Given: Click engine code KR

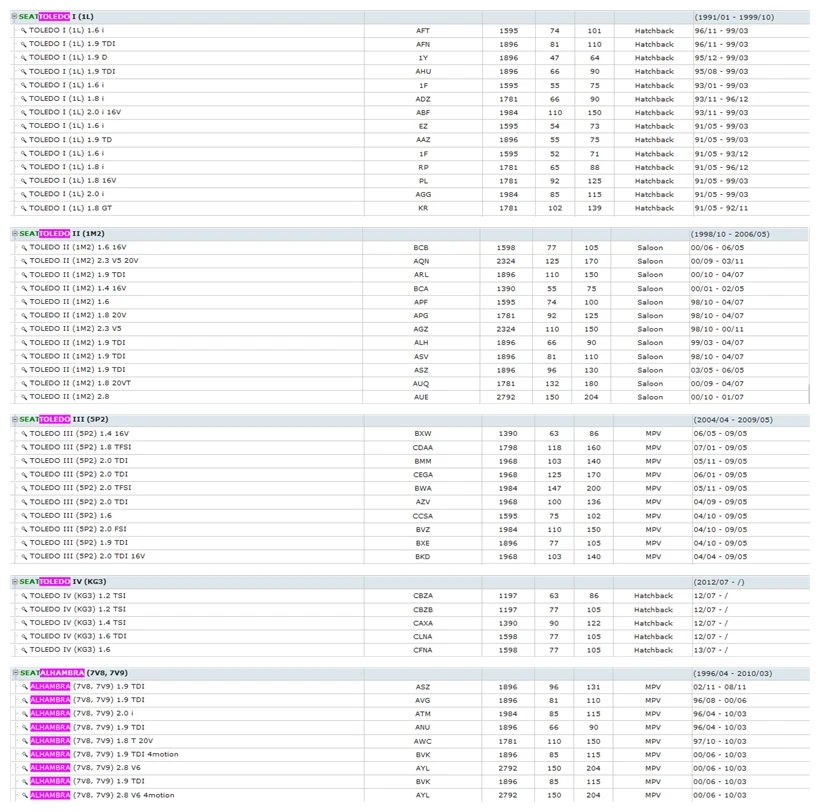Looking at the screenshot, I should (423, 208).
